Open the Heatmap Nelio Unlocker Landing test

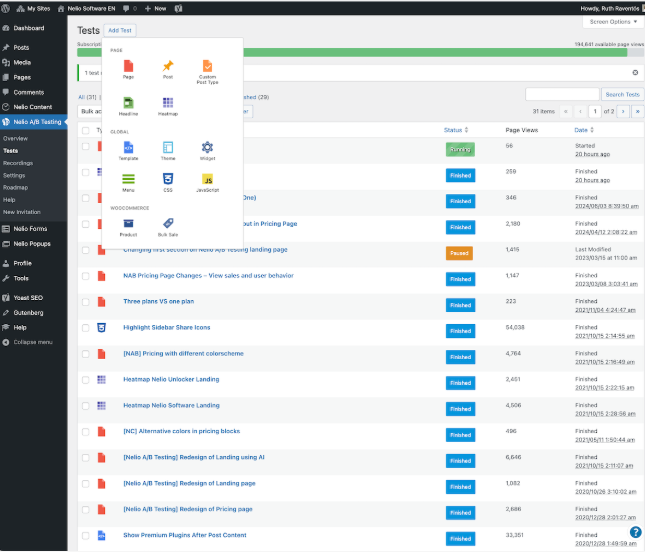coord(171,379)
